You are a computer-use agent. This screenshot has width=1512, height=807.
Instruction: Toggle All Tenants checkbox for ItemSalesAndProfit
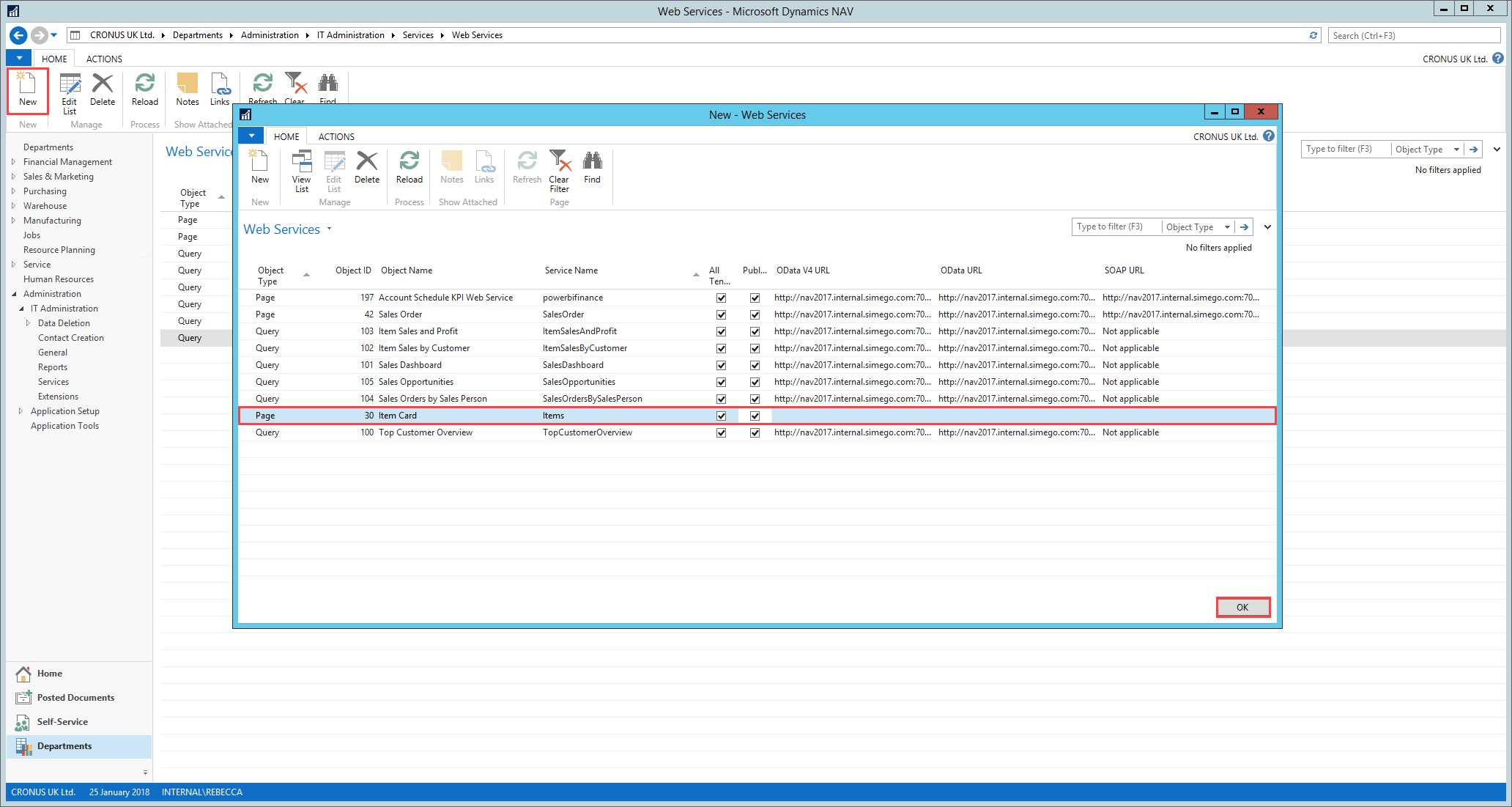coord(722,331)
